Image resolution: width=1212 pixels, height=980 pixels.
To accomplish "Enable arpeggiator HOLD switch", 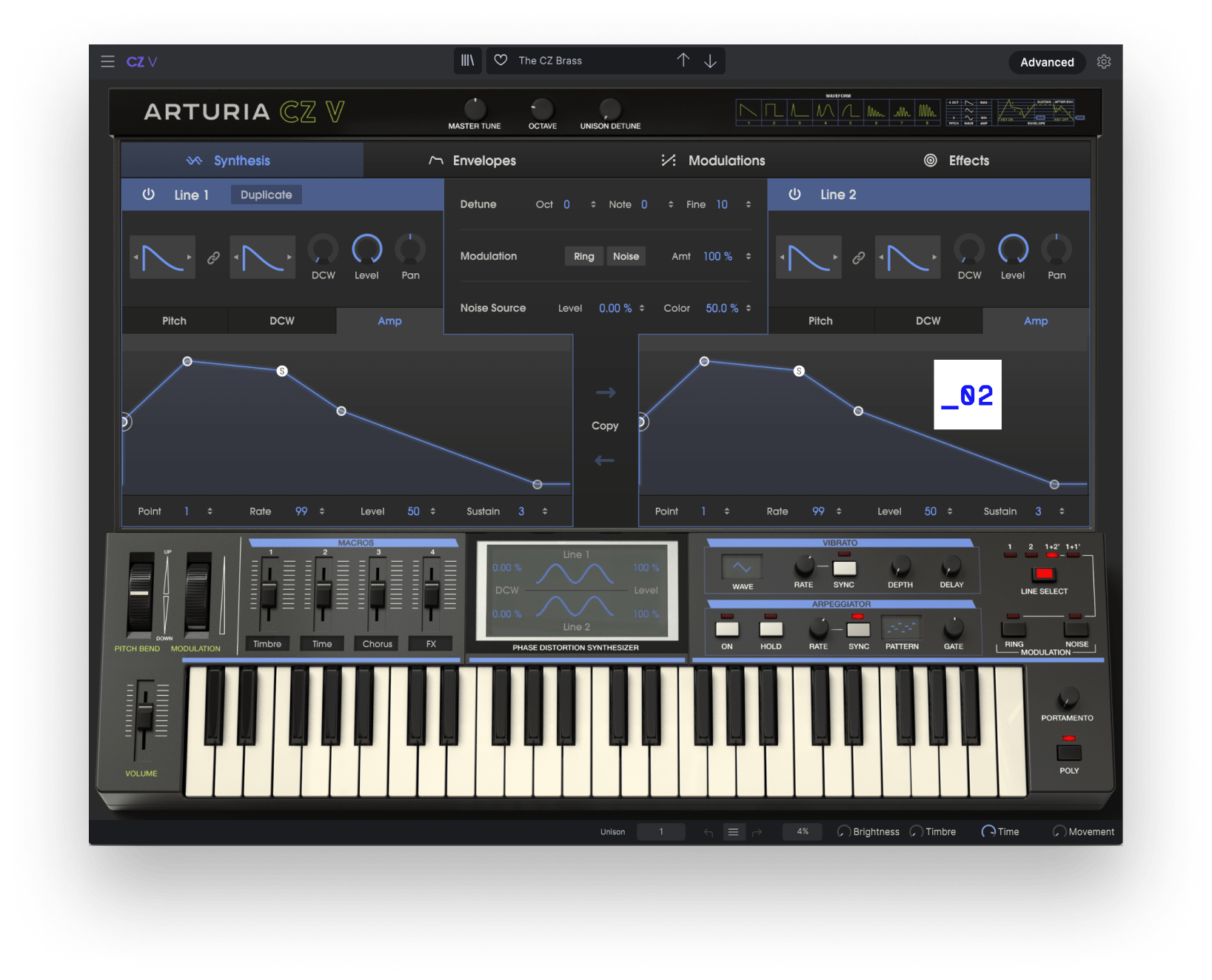I will [771, 629].
